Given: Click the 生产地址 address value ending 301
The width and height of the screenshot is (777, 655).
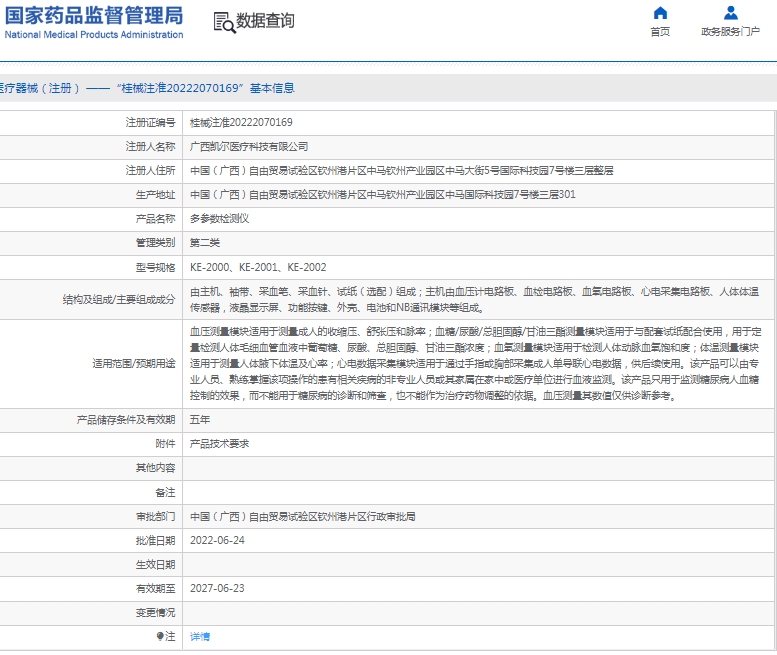Looking at the screenshot, I should click(x=383, y=194).
